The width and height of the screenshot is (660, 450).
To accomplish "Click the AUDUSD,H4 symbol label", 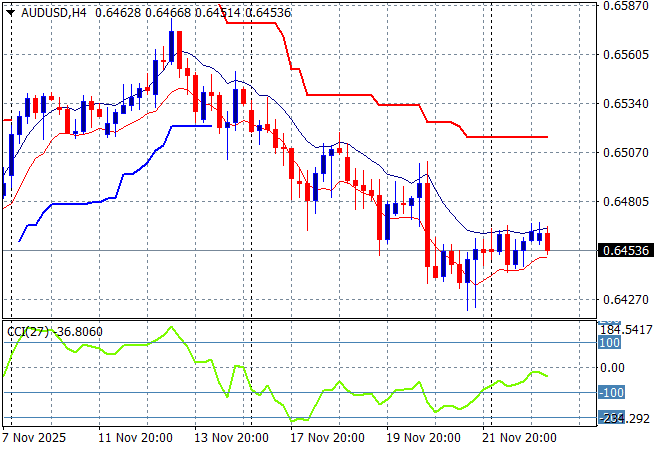I will coord(49,10).
